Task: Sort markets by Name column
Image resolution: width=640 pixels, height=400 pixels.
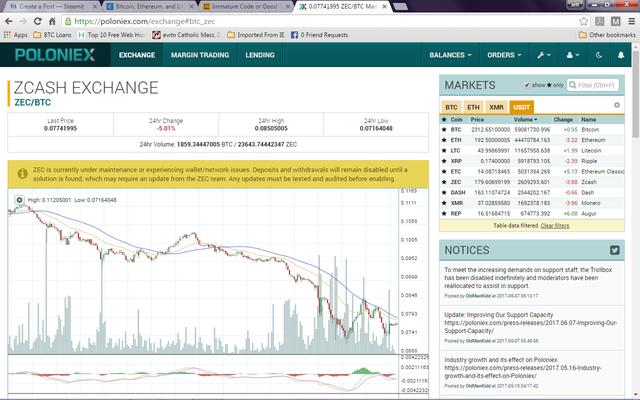Action: pos(589,120)
